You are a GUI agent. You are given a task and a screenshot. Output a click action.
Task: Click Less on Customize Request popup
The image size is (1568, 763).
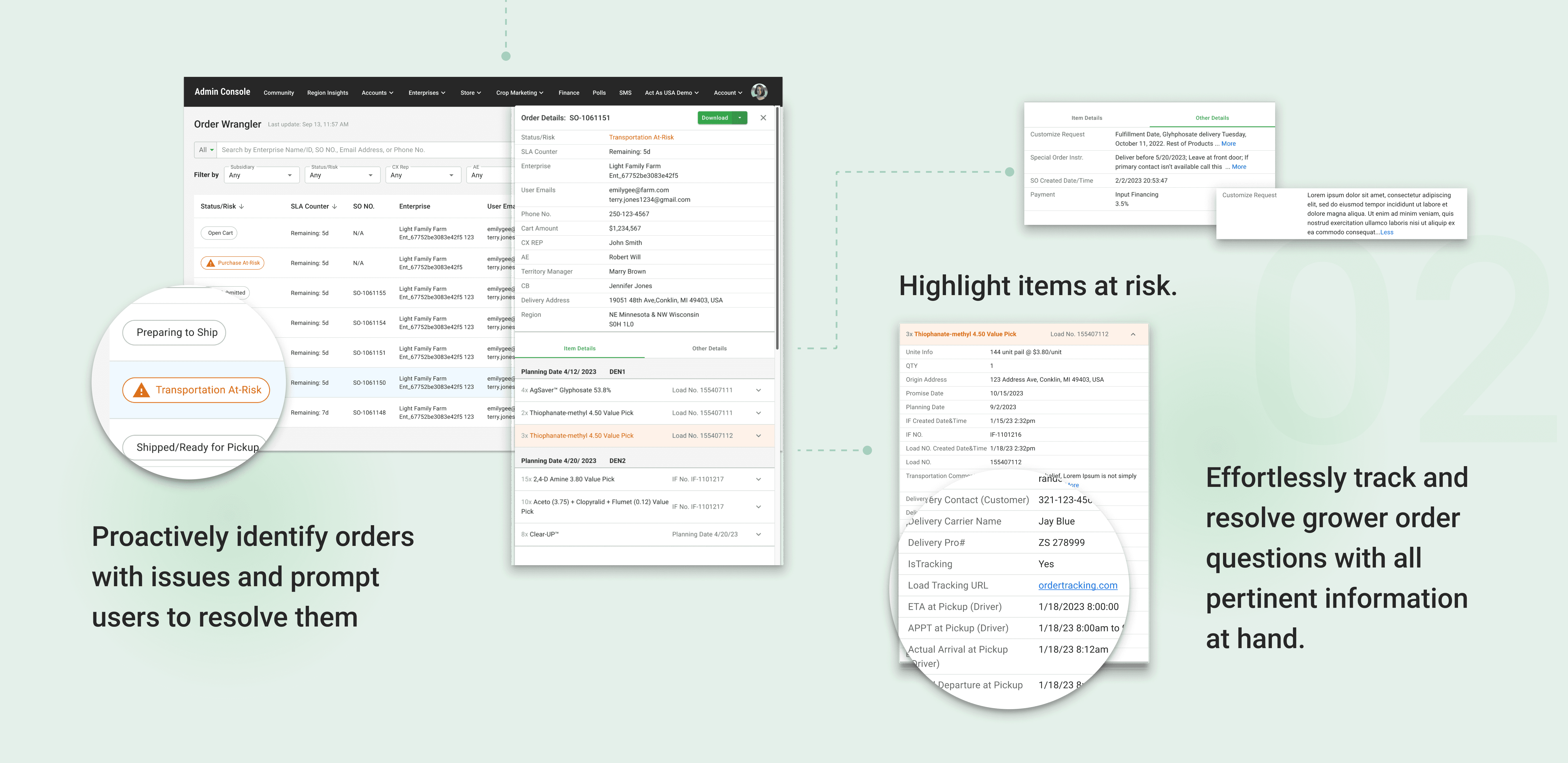[1386, 232]
